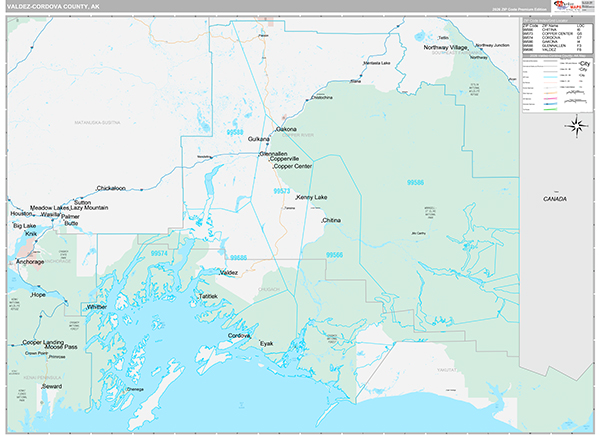Click the COPPER CENTER row in ZIP index
This screenshot has width=600, height=435.
coord(553,34)
